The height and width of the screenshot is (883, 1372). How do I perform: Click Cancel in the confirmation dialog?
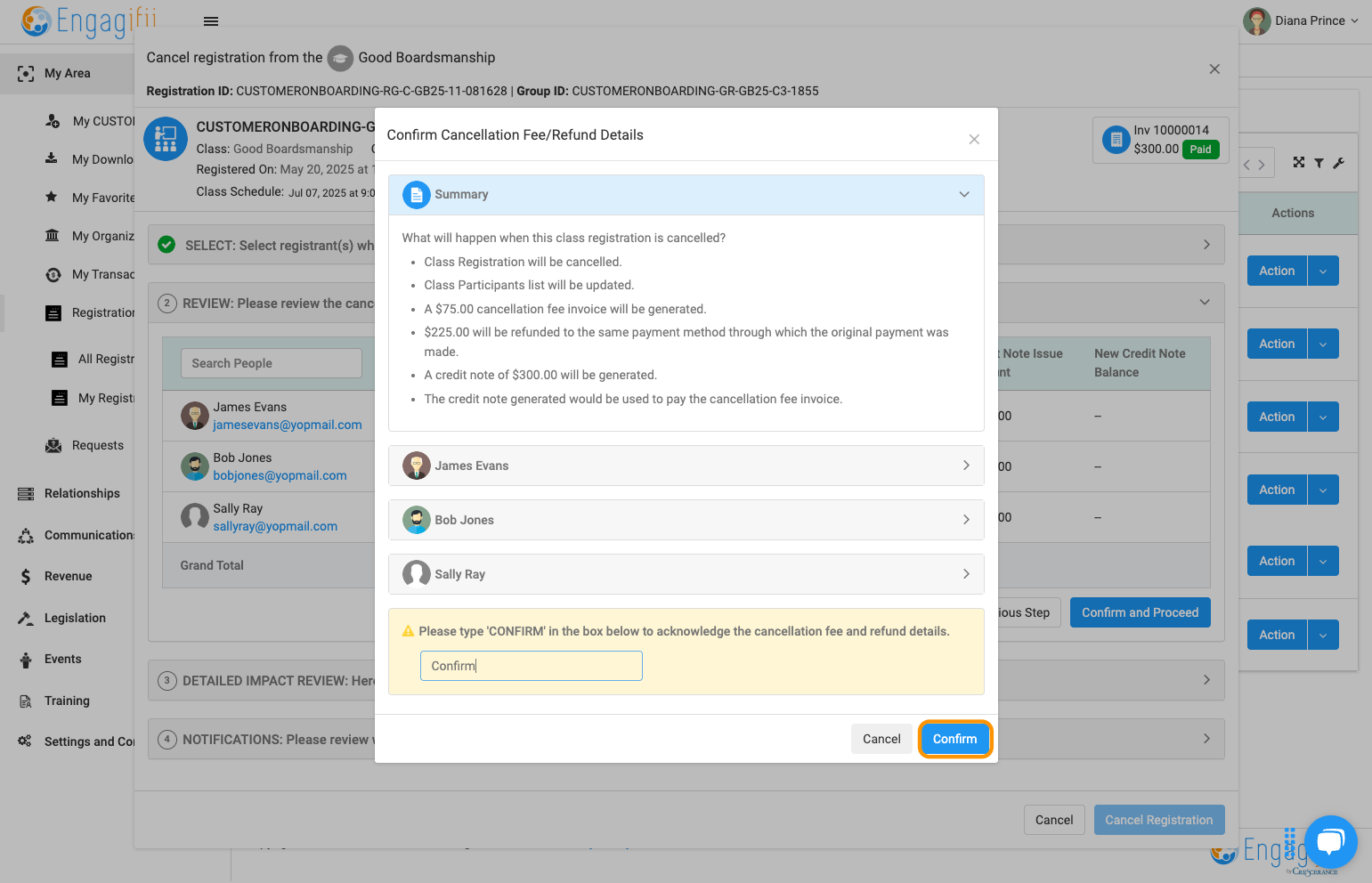pos(881,739)
